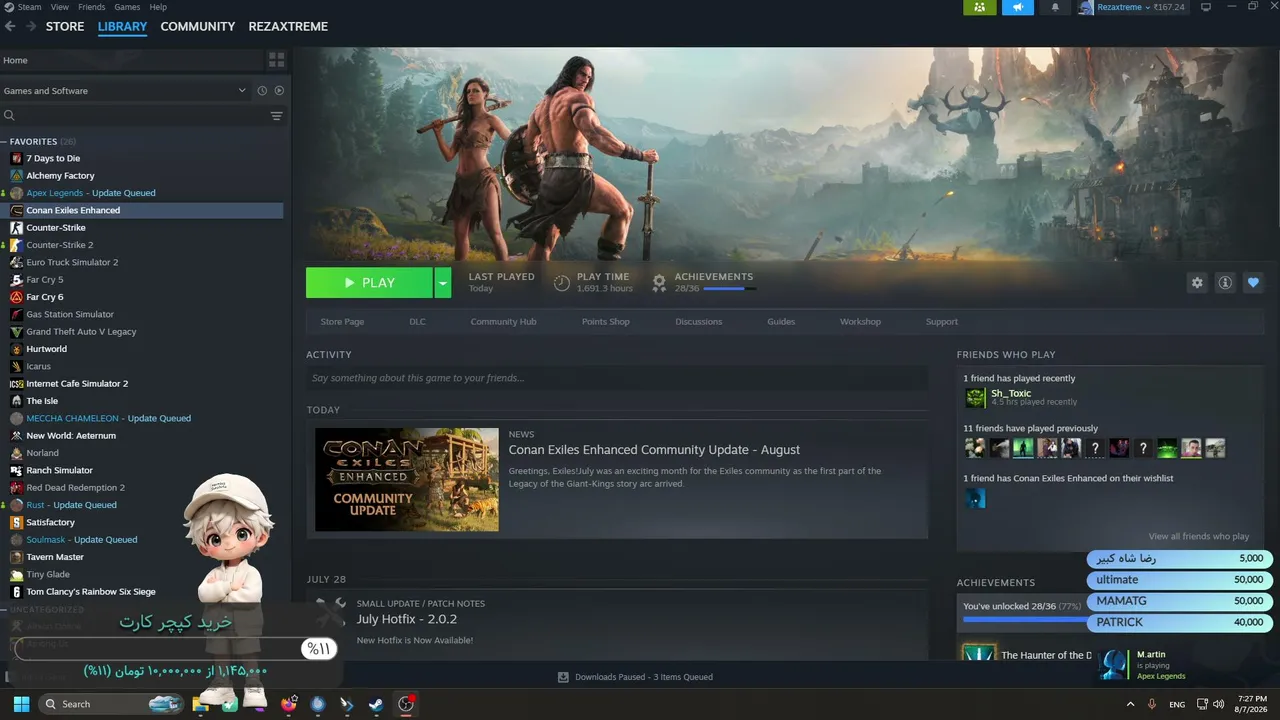Click the microphone tray icon
This screenshot has width=1280, height=720.
point(1152,704)
